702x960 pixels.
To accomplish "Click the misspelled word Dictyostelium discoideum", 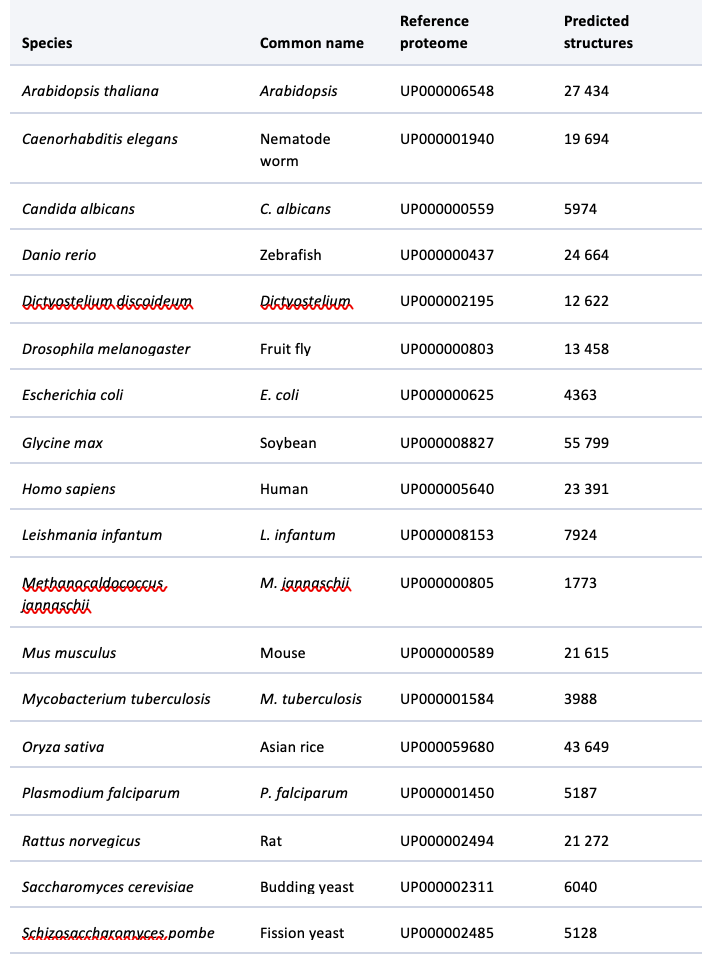I will coord(106,301).
